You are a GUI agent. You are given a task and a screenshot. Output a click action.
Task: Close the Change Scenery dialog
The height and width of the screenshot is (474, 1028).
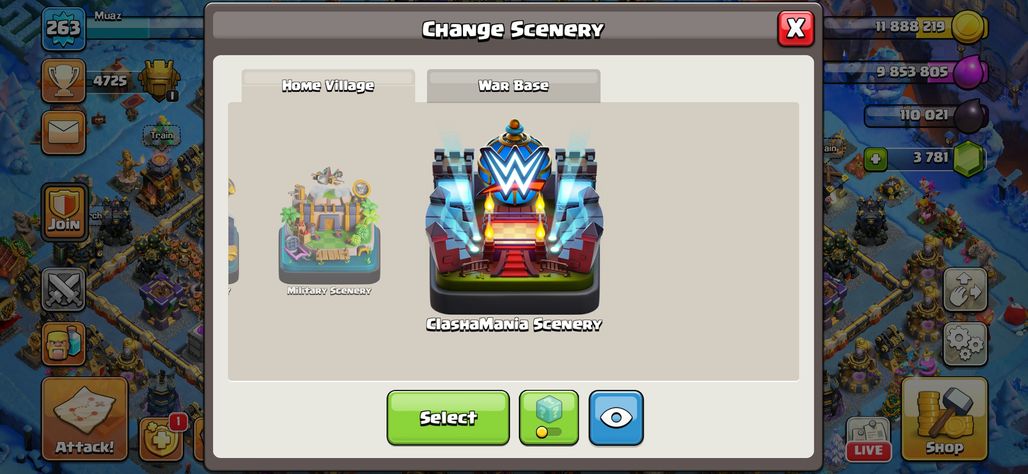click(795, 28)
